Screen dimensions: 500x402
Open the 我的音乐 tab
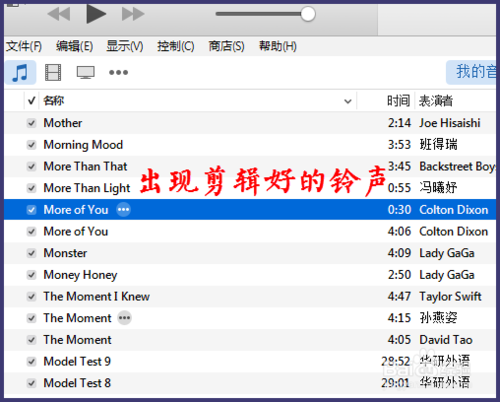click(x=471, y=72)
